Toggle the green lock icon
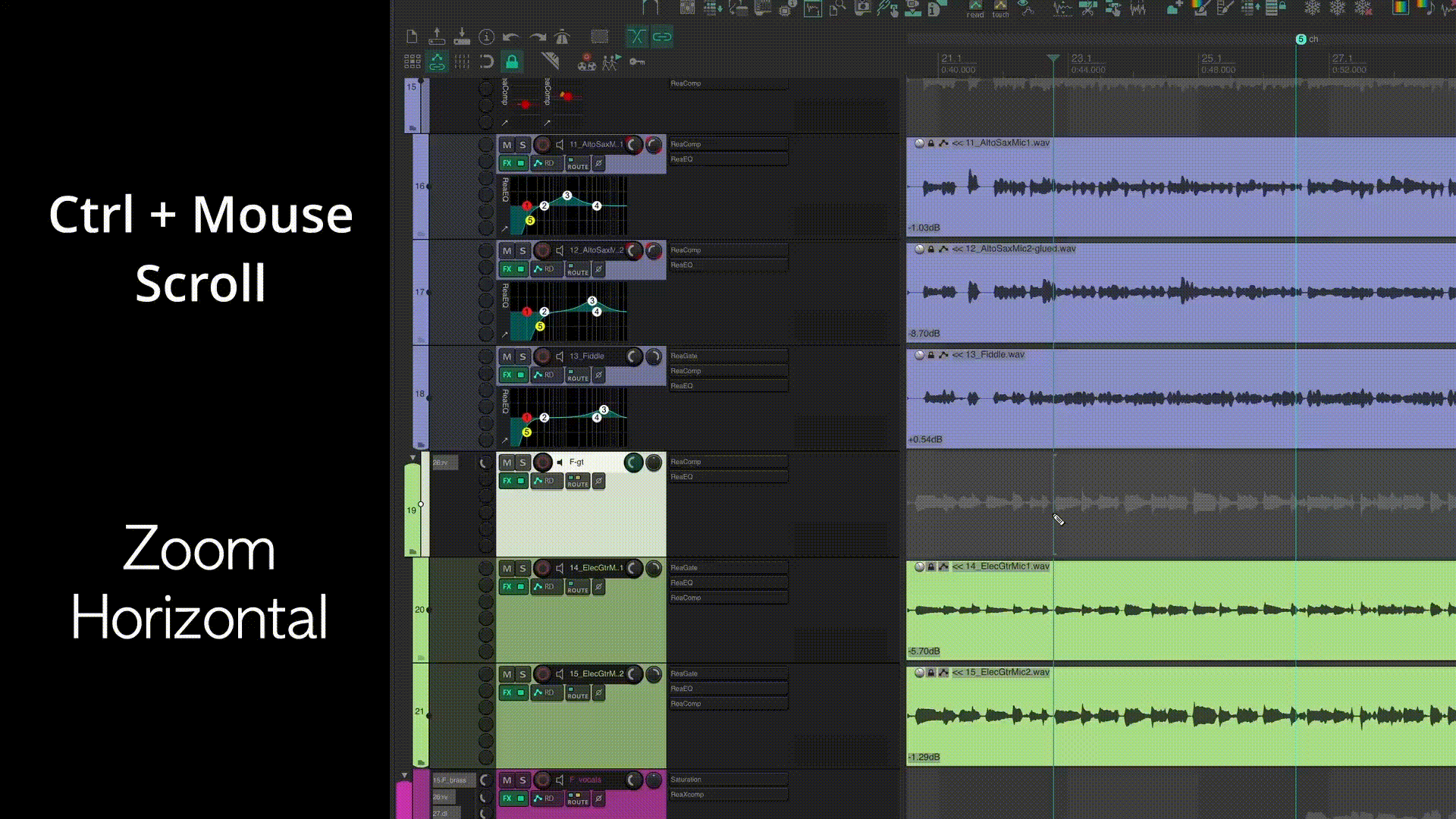This screenshot has height=819, width=1456. (512, 61)
